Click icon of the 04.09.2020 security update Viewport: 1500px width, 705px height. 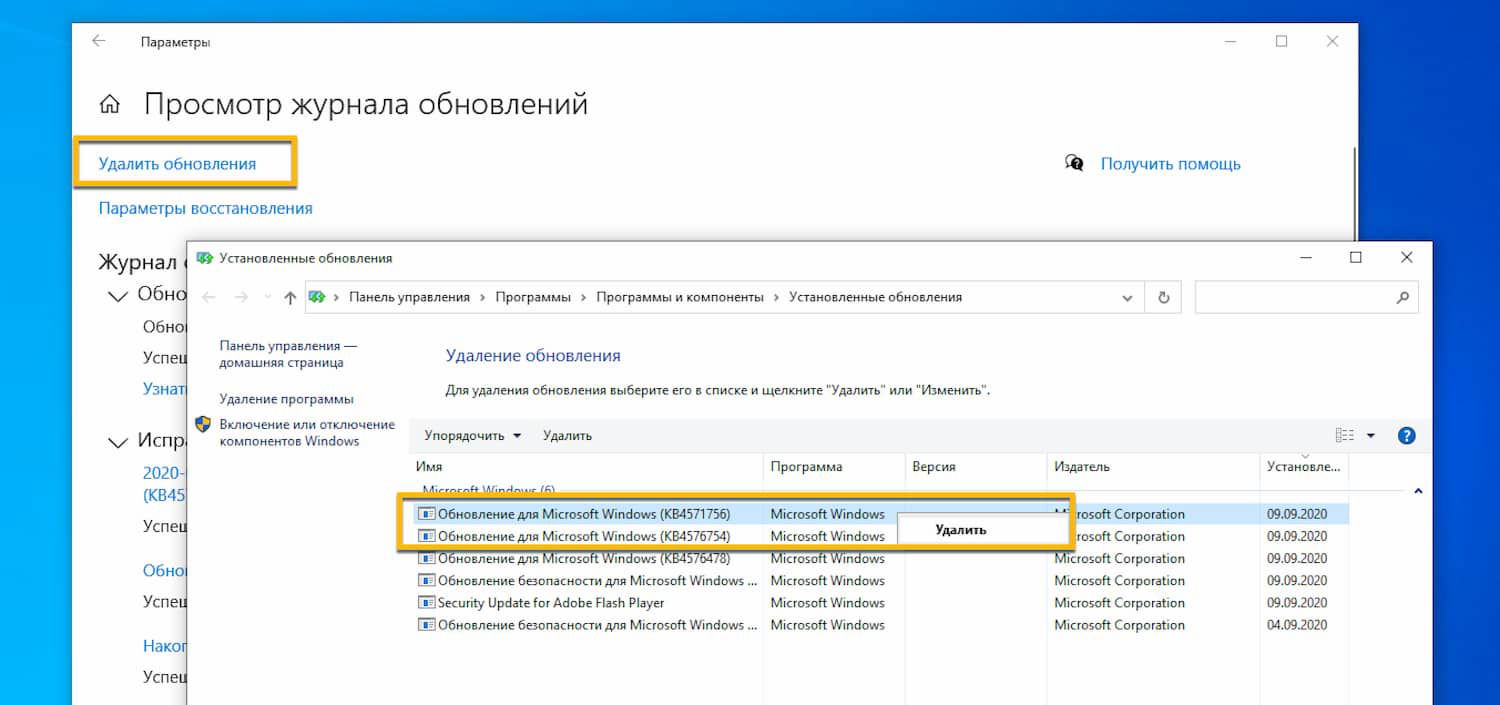427,624
